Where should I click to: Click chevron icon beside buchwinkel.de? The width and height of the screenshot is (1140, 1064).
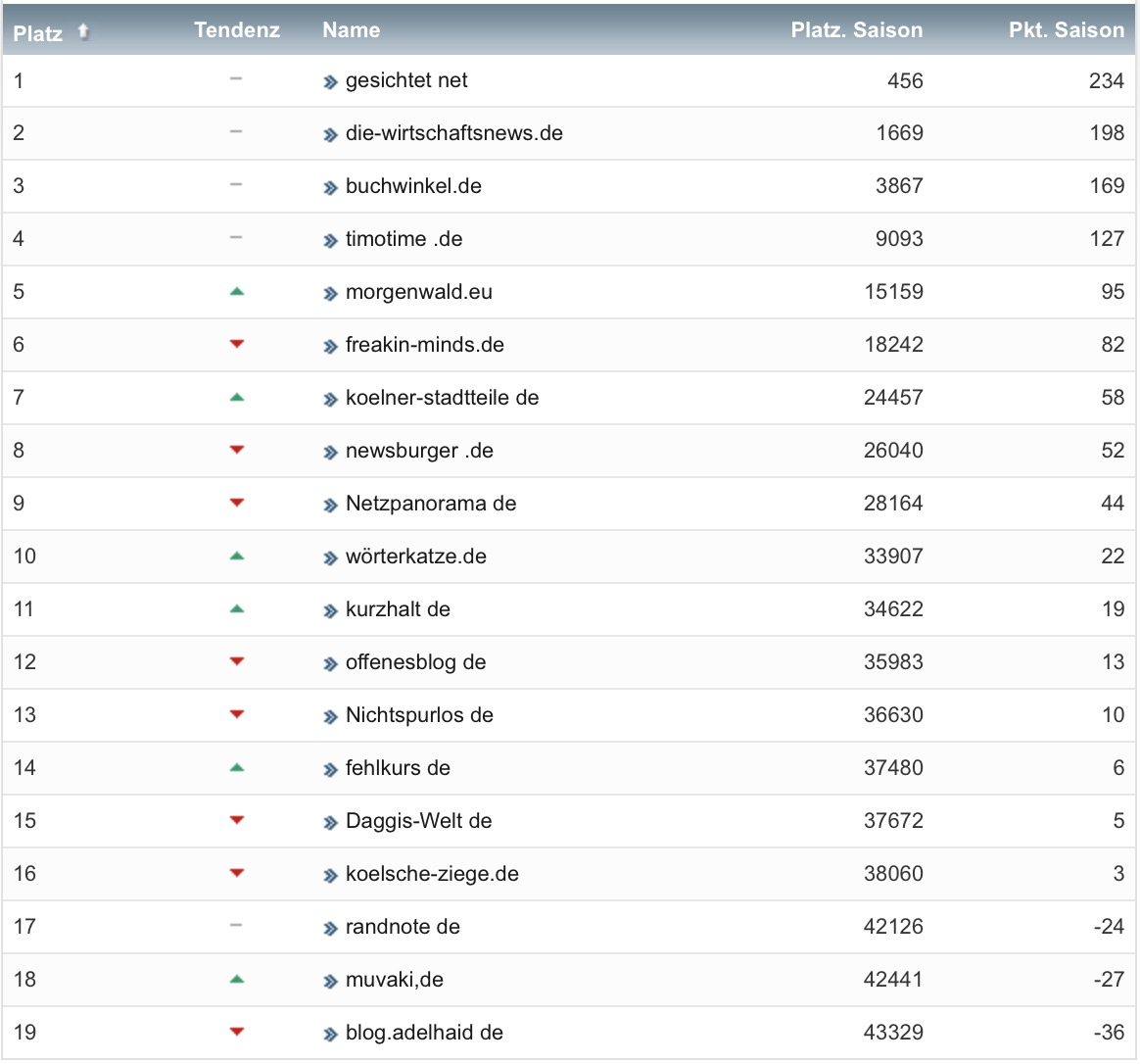pos(331,188)
